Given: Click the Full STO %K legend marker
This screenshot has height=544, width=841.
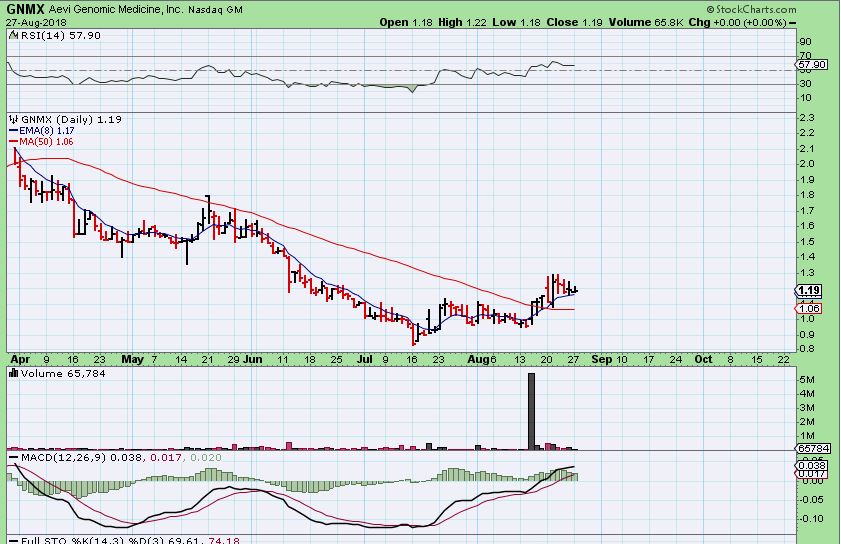Looking at the screenshot, I should [12, 541].
